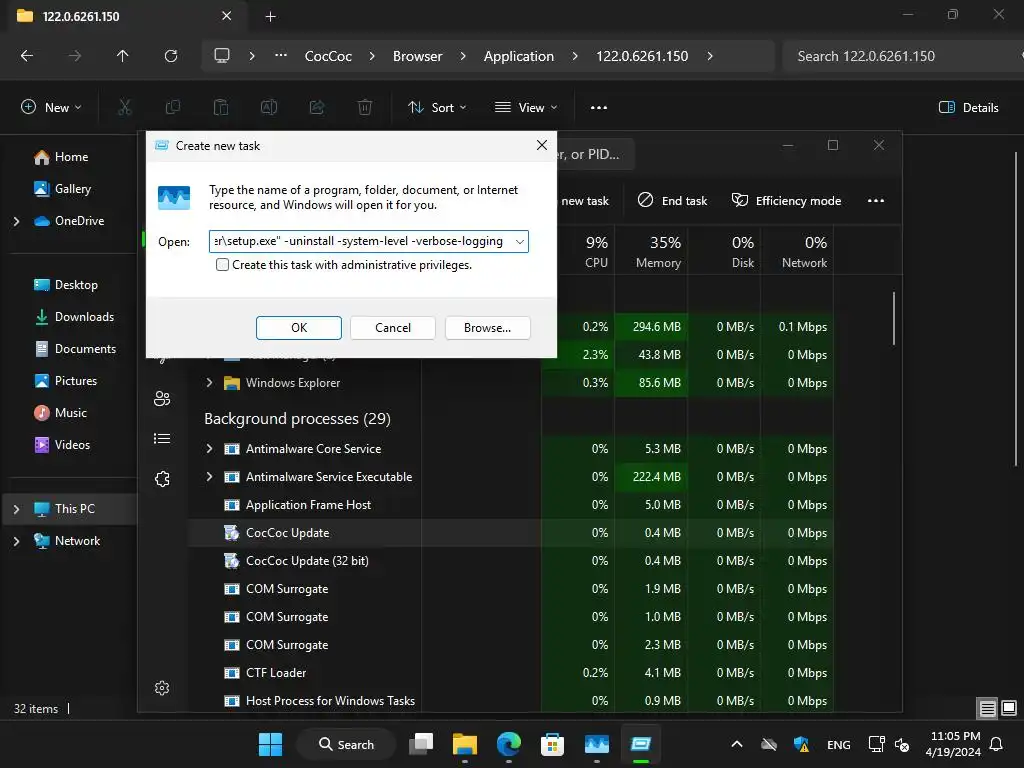Click the Rename icon in Explorer toolbar
This screenshot has width=1024, height=768.
point(269,107)
